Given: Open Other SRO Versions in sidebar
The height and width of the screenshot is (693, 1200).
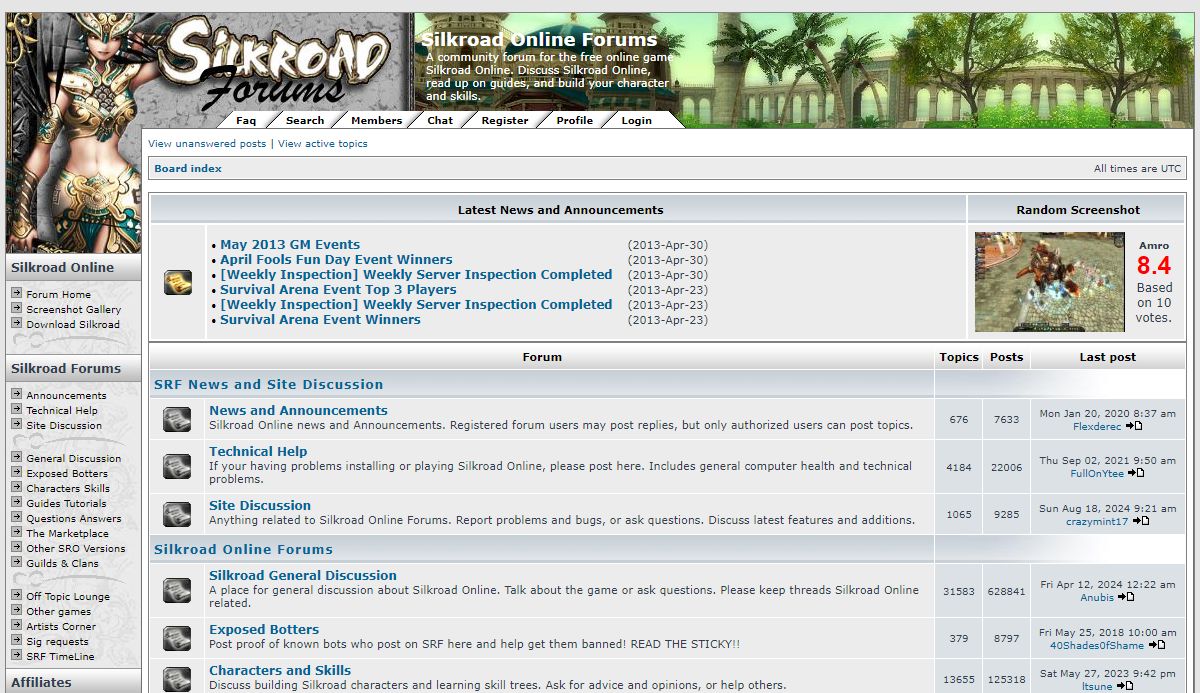Looking at the screenshot, I should tap(76, 548).
